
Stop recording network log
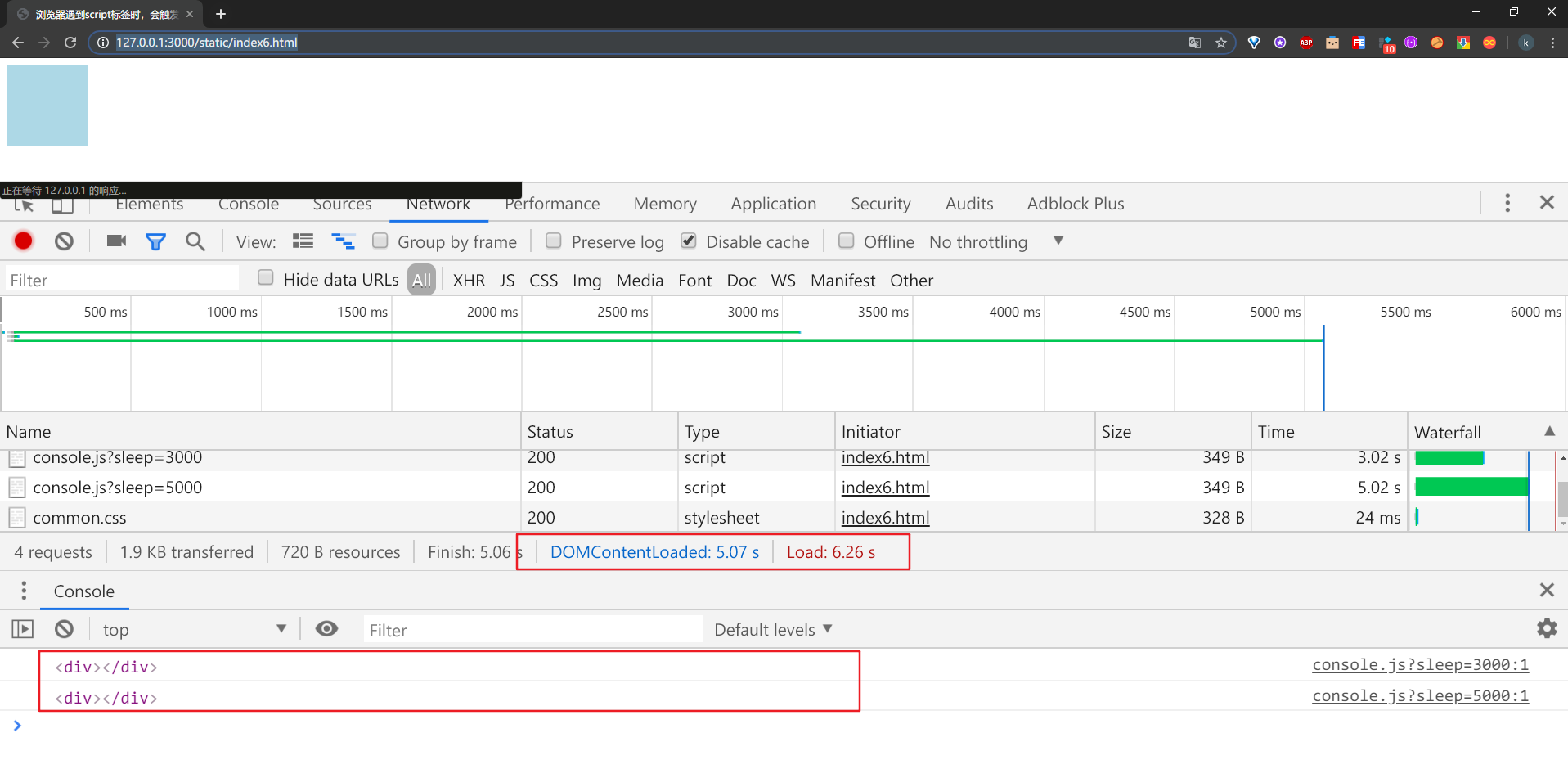(23, 241)
